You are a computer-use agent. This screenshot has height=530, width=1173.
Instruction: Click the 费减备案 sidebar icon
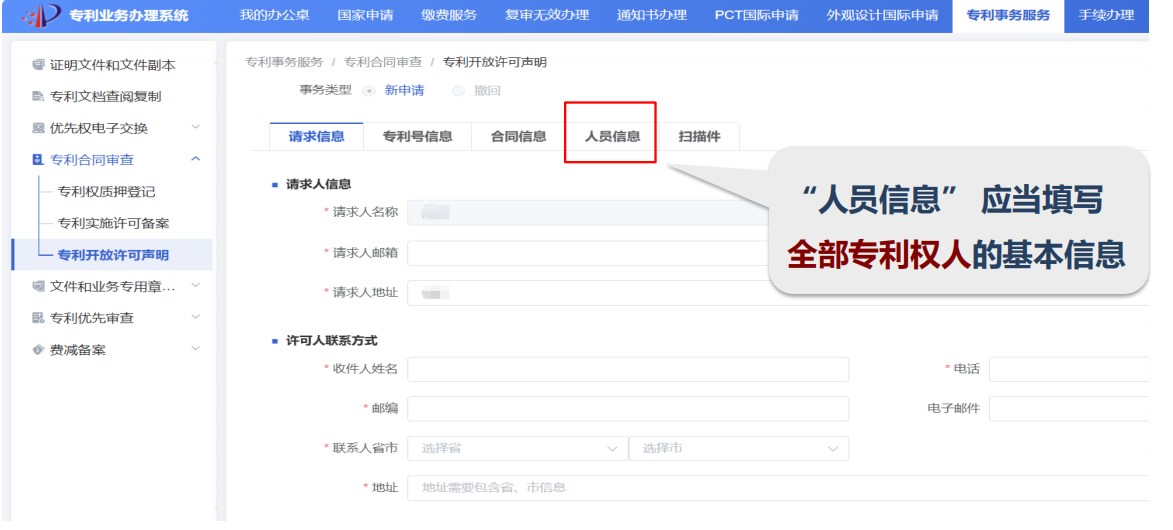[x=38, y=350]
